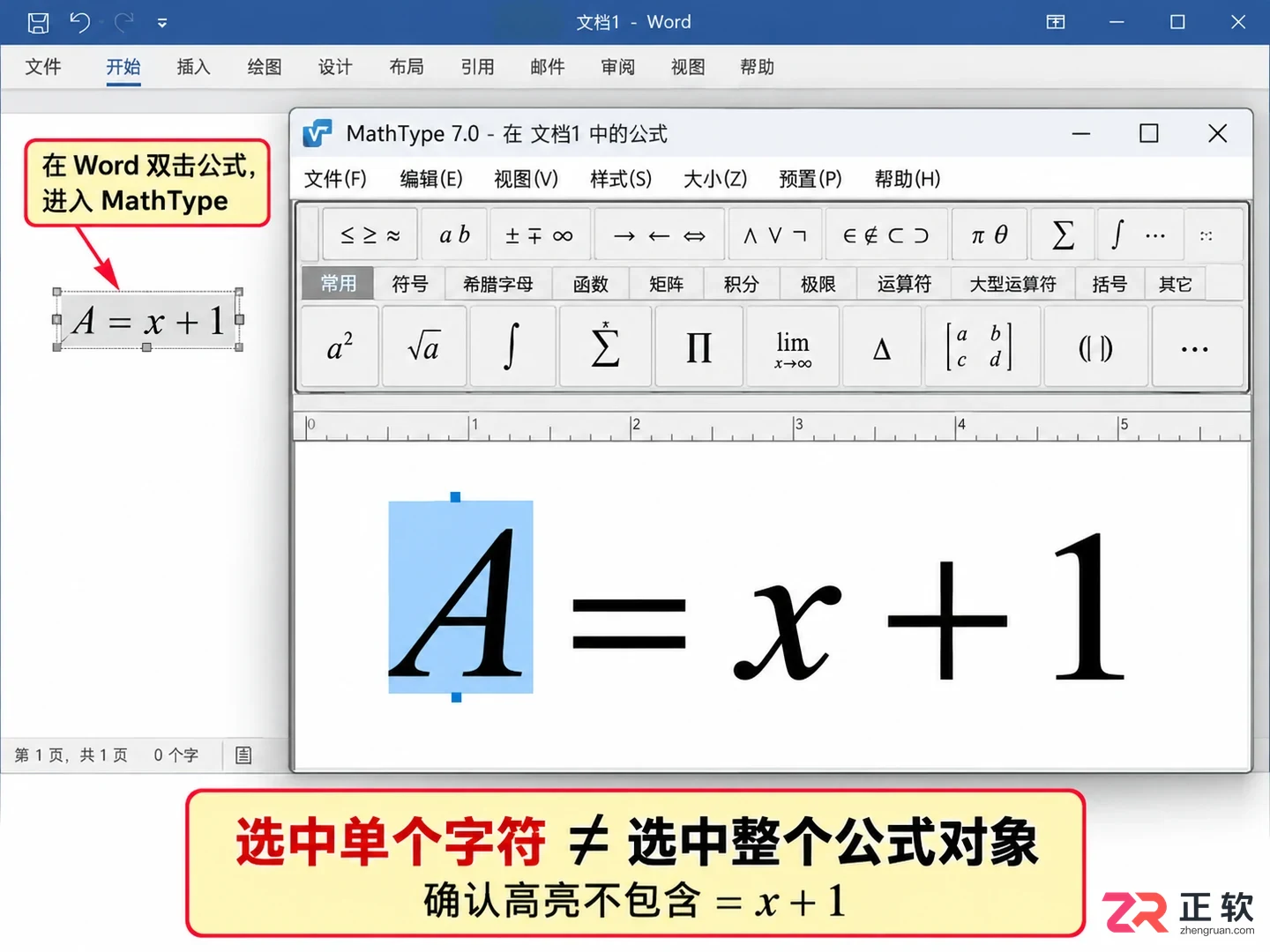Switch to the 布局 ribbon tab

[406, 67]
